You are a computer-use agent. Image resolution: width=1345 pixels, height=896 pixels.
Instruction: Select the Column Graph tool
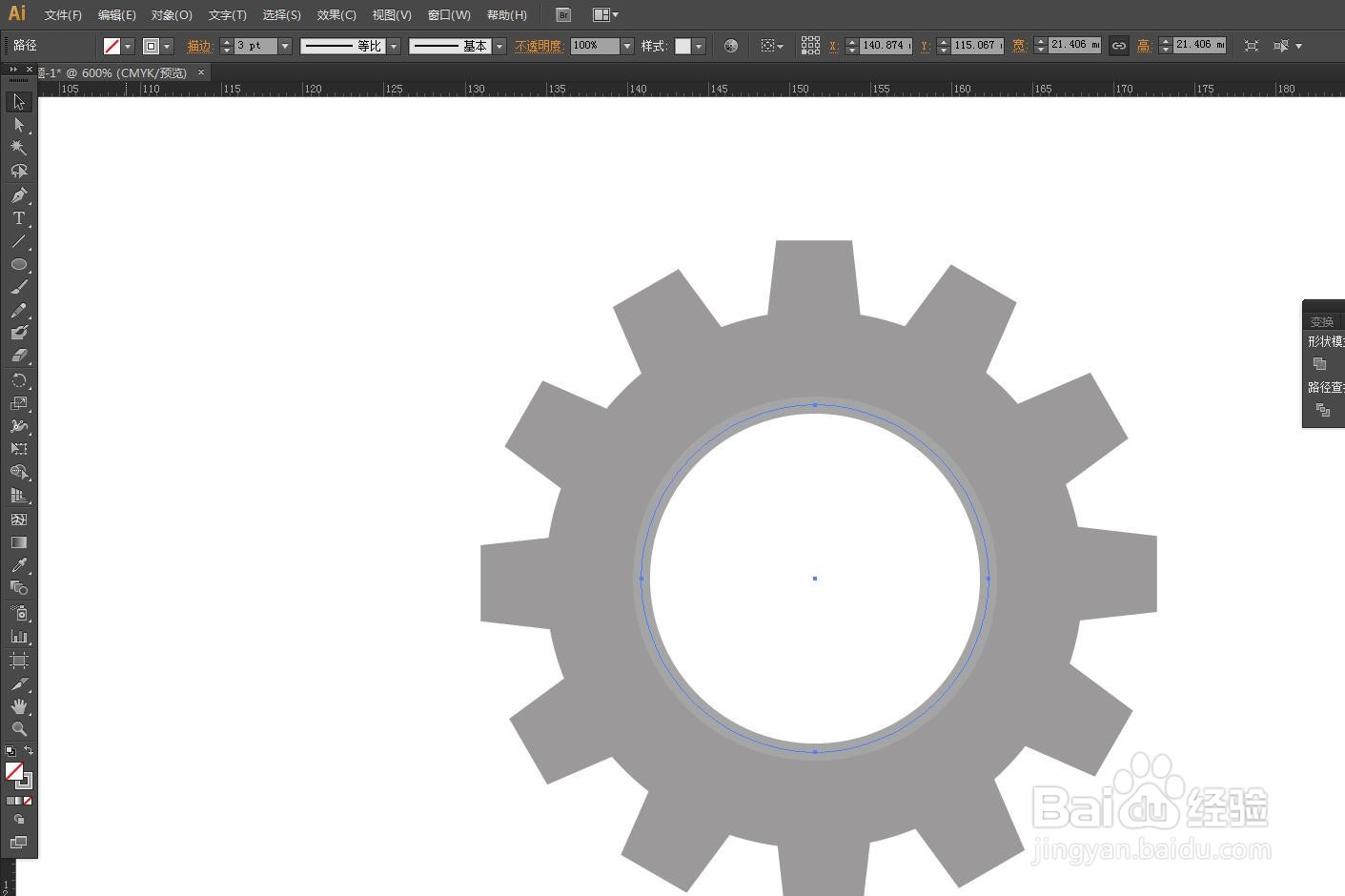(x=18, y=636)
